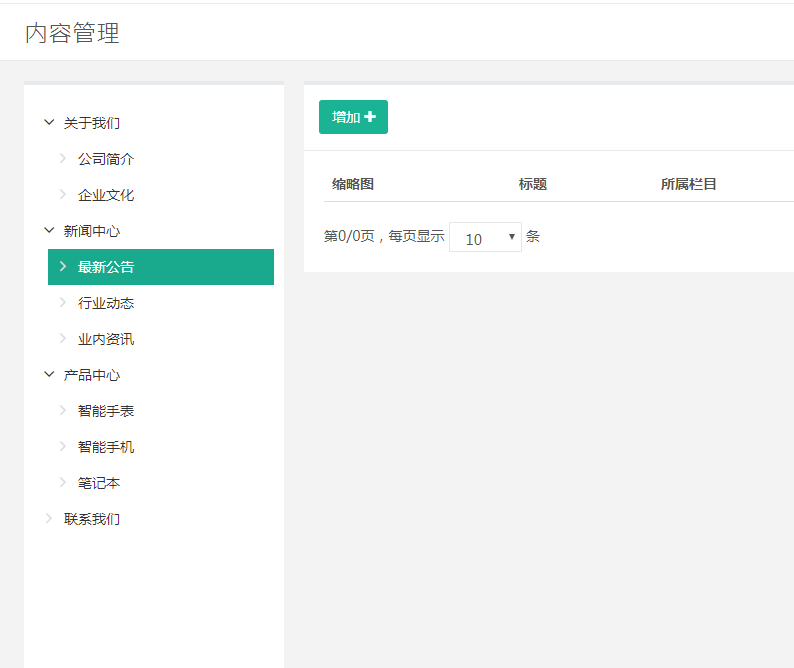Open 智能手机 product category
Image resolution: width=794 pixels, height=668 pixels.
coord(106,447)
